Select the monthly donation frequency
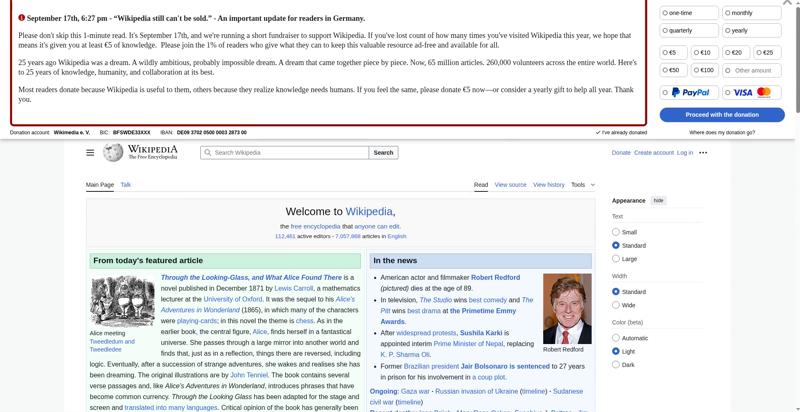 tap(752, 13)
